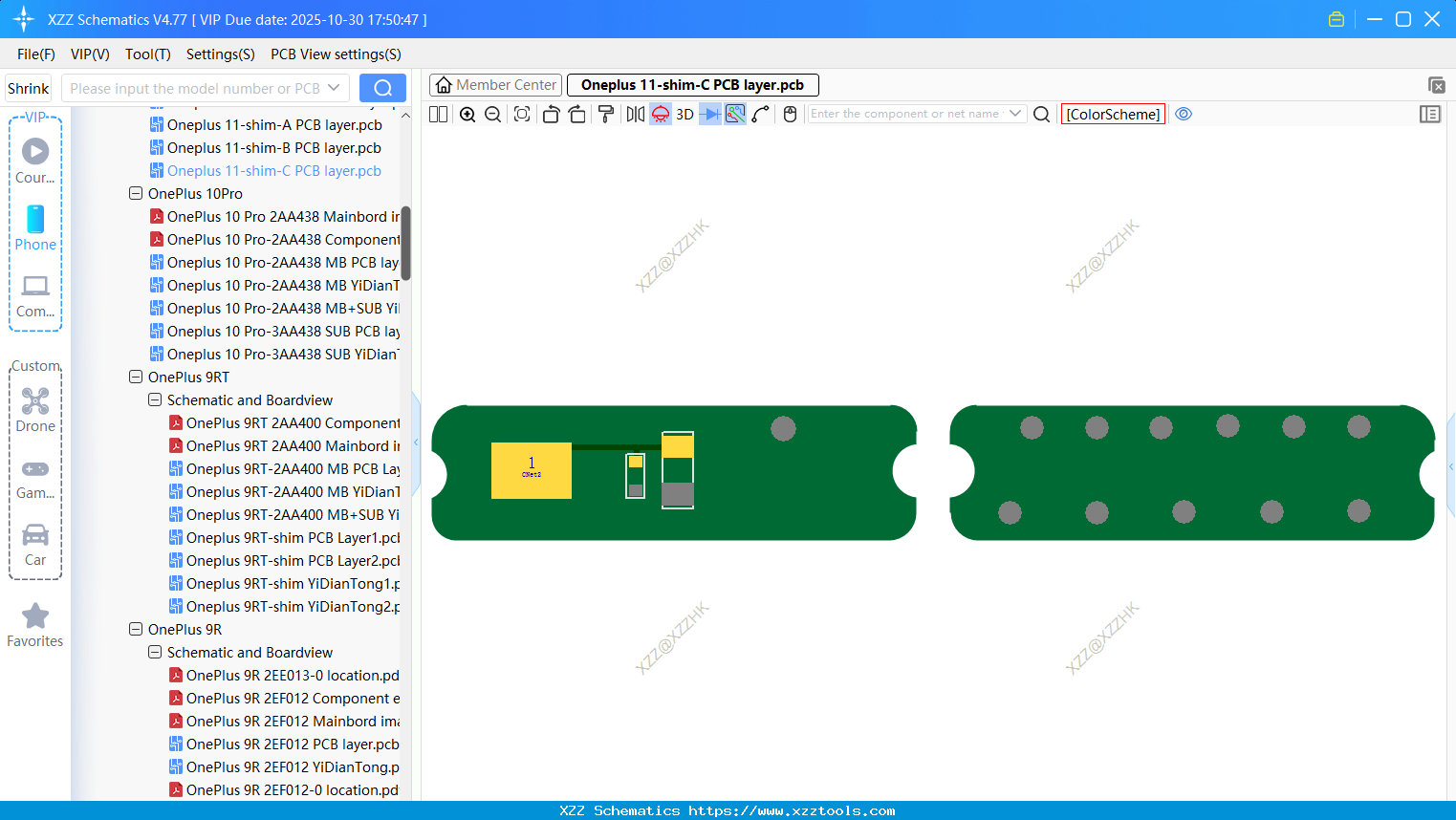This screenshot has height=820, width=1456.
Task: Rotate the board clockwise
Action: (576, 114)
